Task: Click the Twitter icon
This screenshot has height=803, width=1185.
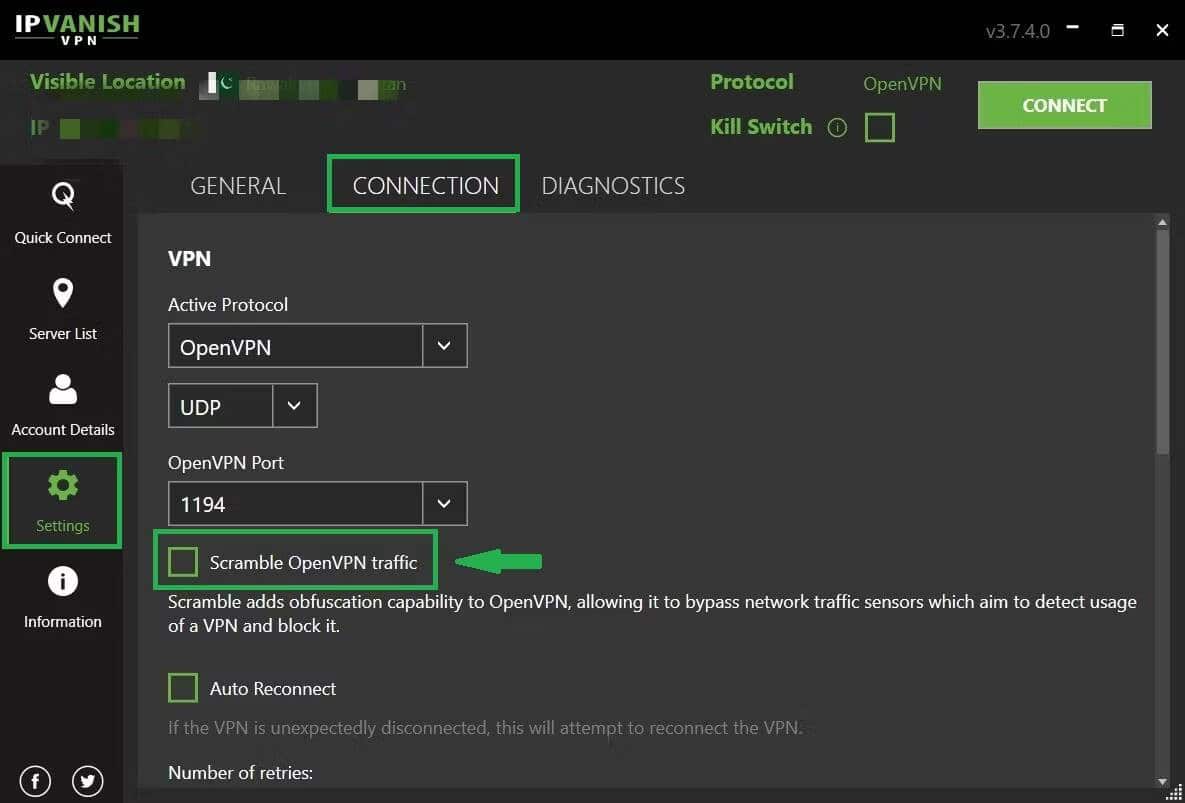Action: [x=88, y=780]
